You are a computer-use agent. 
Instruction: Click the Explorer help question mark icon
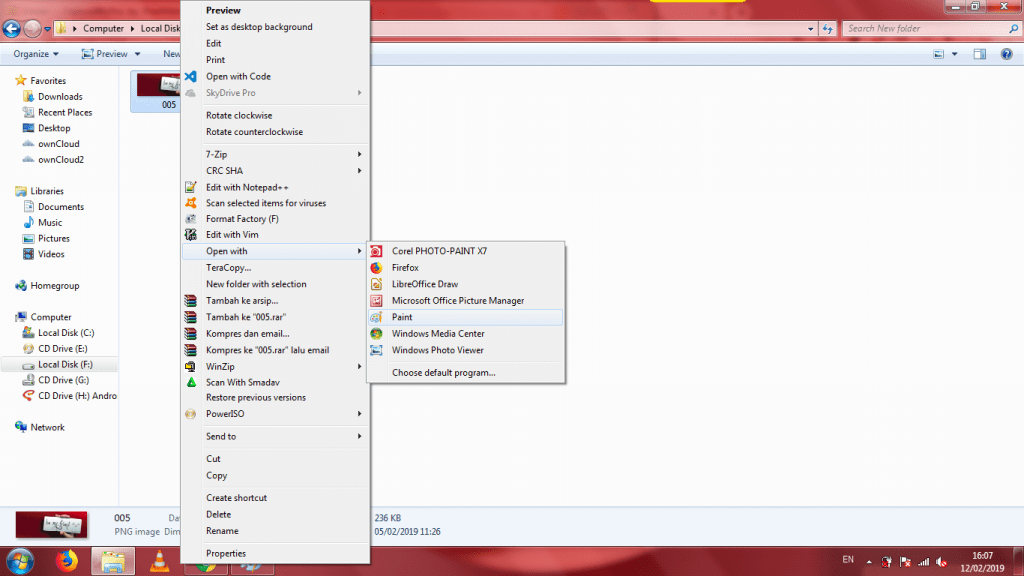(1006, 54)
